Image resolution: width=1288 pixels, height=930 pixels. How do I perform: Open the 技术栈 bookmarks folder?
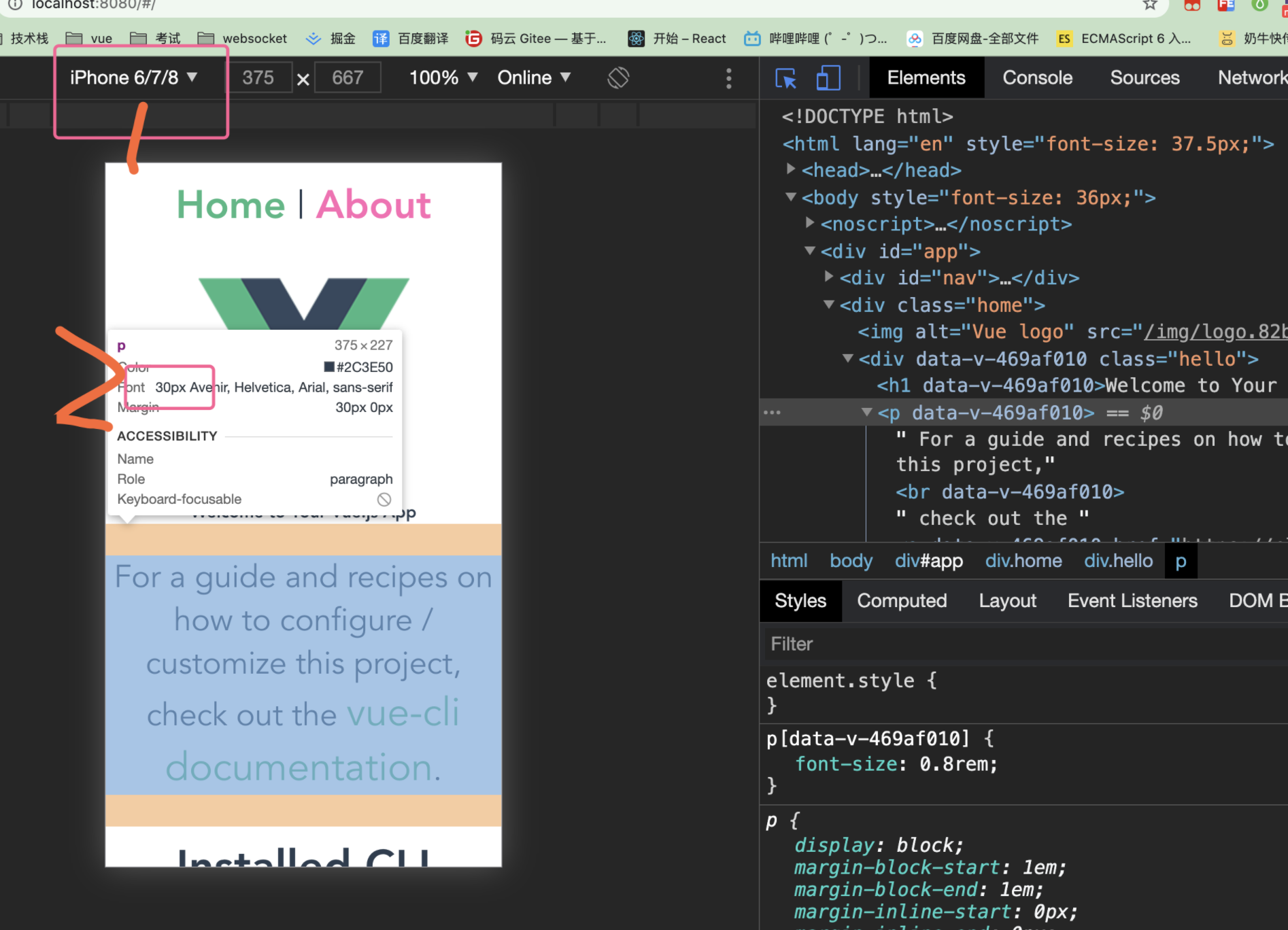25,39
